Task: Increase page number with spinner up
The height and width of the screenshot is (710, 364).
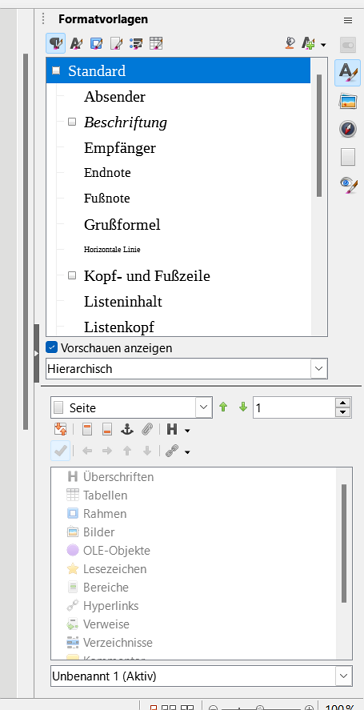Action: tap(343, 403)
